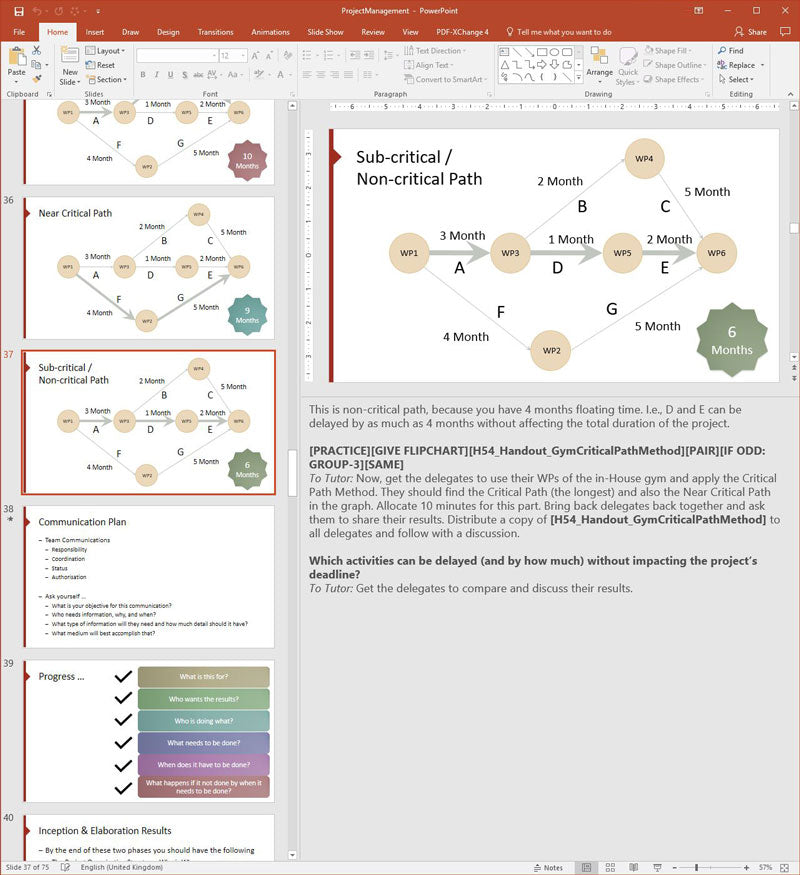This screenshot has height=875, width=800.
Task: Click the Copy icon in Clipboard group
Action: click(x=36, y=65)
